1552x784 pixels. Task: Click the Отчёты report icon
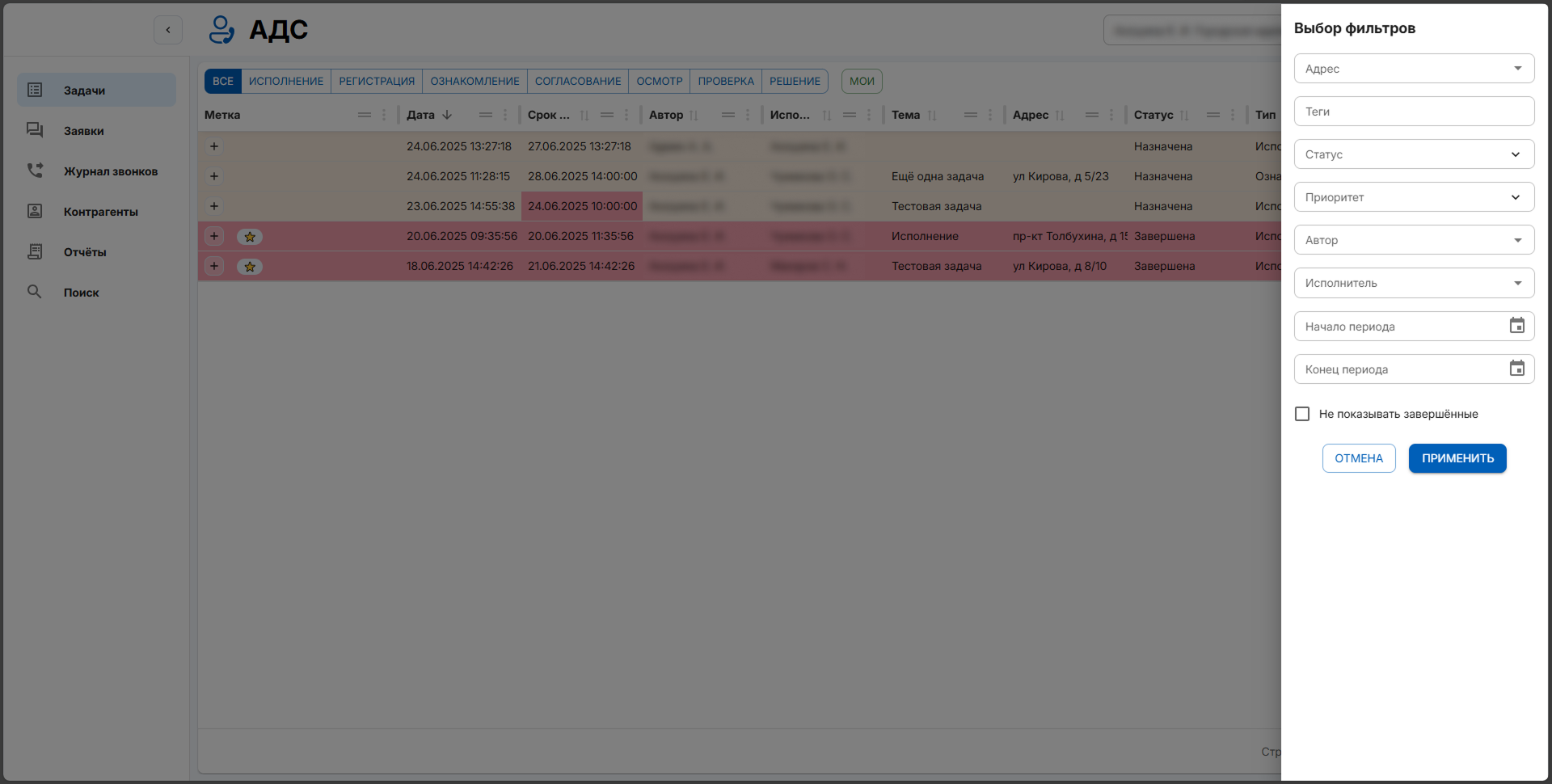[x=35, y=251]
